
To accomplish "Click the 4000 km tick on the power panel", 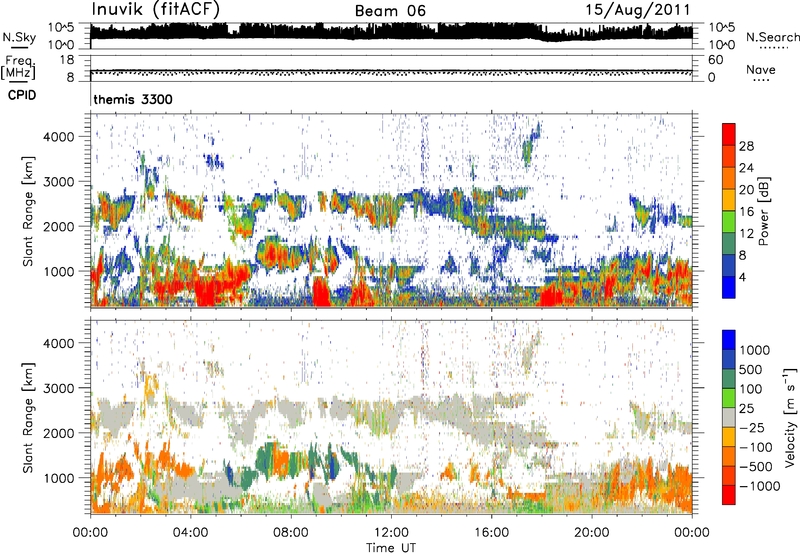I will coord(59,137).
